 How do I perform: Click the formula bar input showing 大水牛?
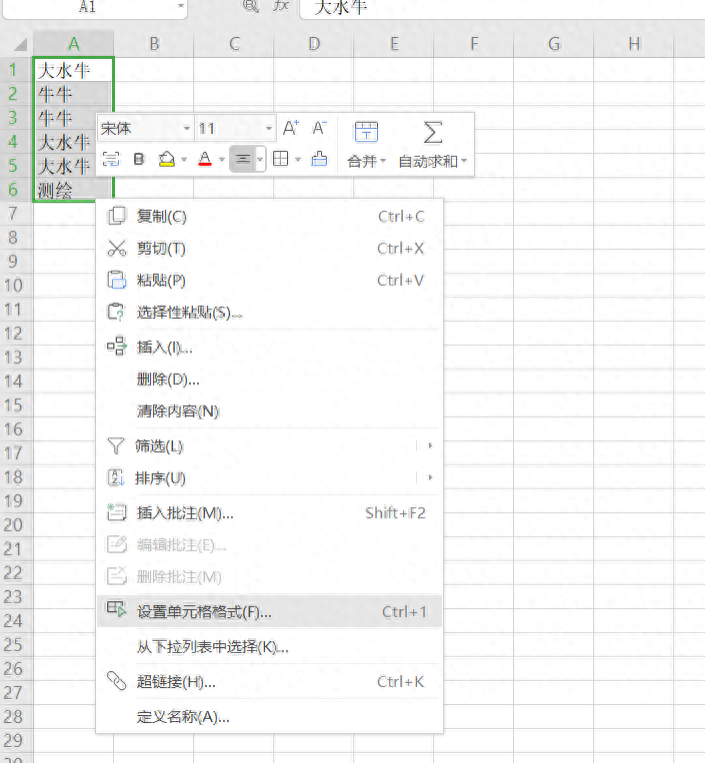[503, 8]
